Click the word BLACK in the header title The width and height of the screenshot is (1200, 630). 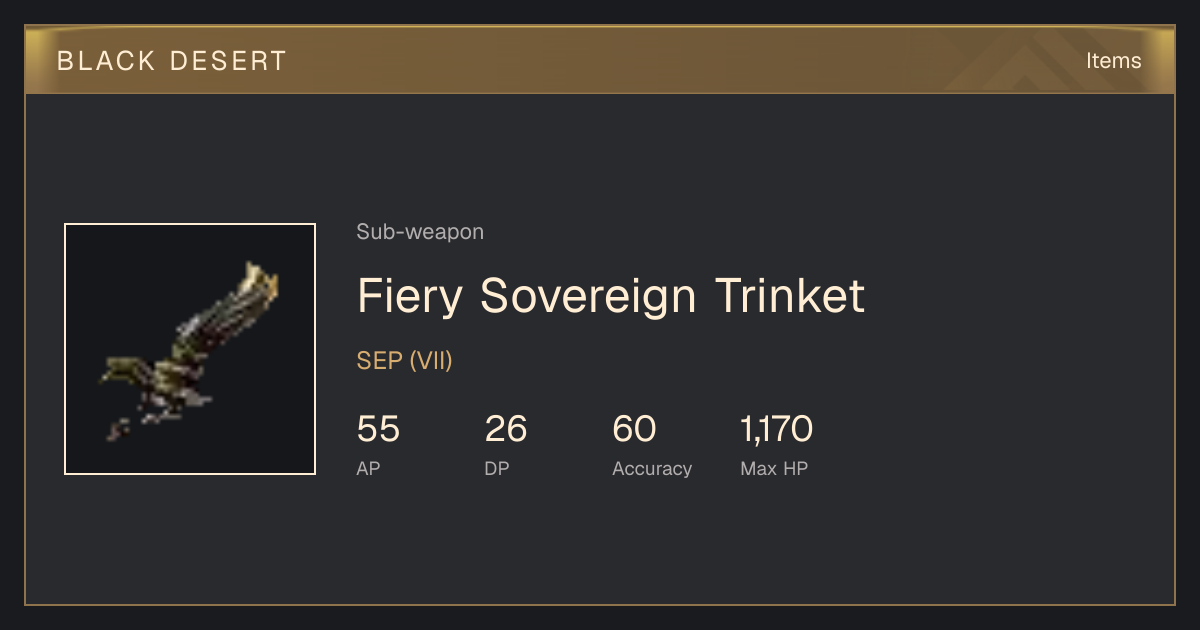pyautogui.click(x=92, y=61)
